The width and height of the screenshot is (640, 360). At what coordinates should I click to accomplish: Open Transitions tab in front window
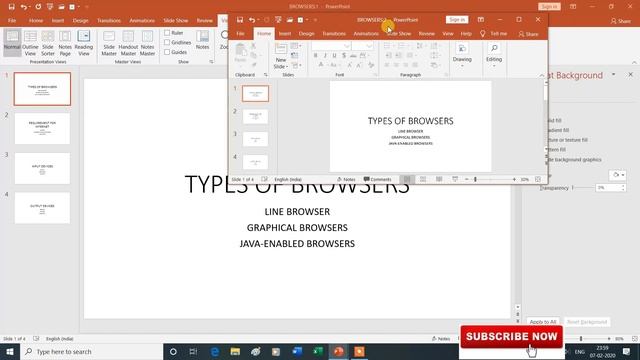tap(334, 33)
